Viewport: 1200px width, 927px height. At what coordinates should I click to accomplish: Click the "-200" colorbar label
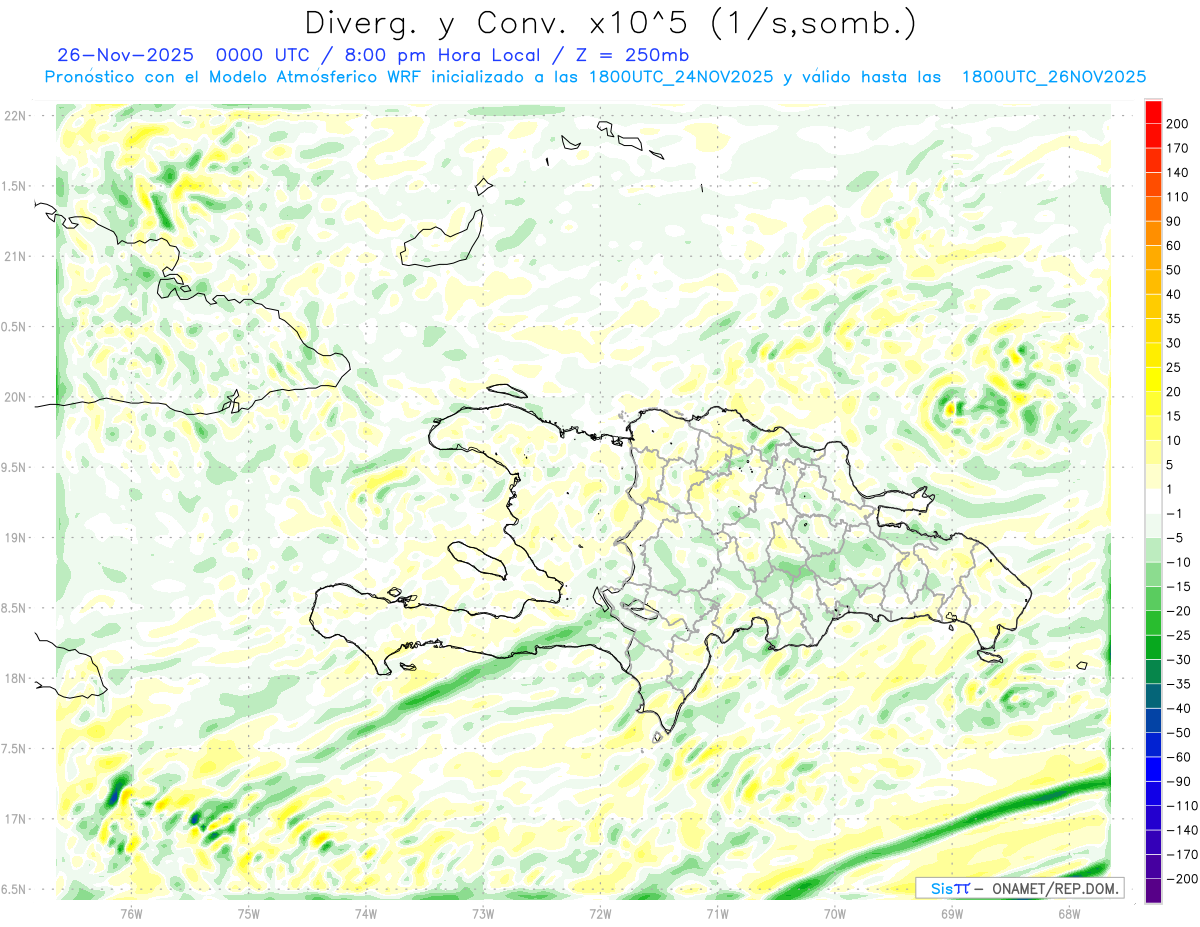[x=1182, y=880]
